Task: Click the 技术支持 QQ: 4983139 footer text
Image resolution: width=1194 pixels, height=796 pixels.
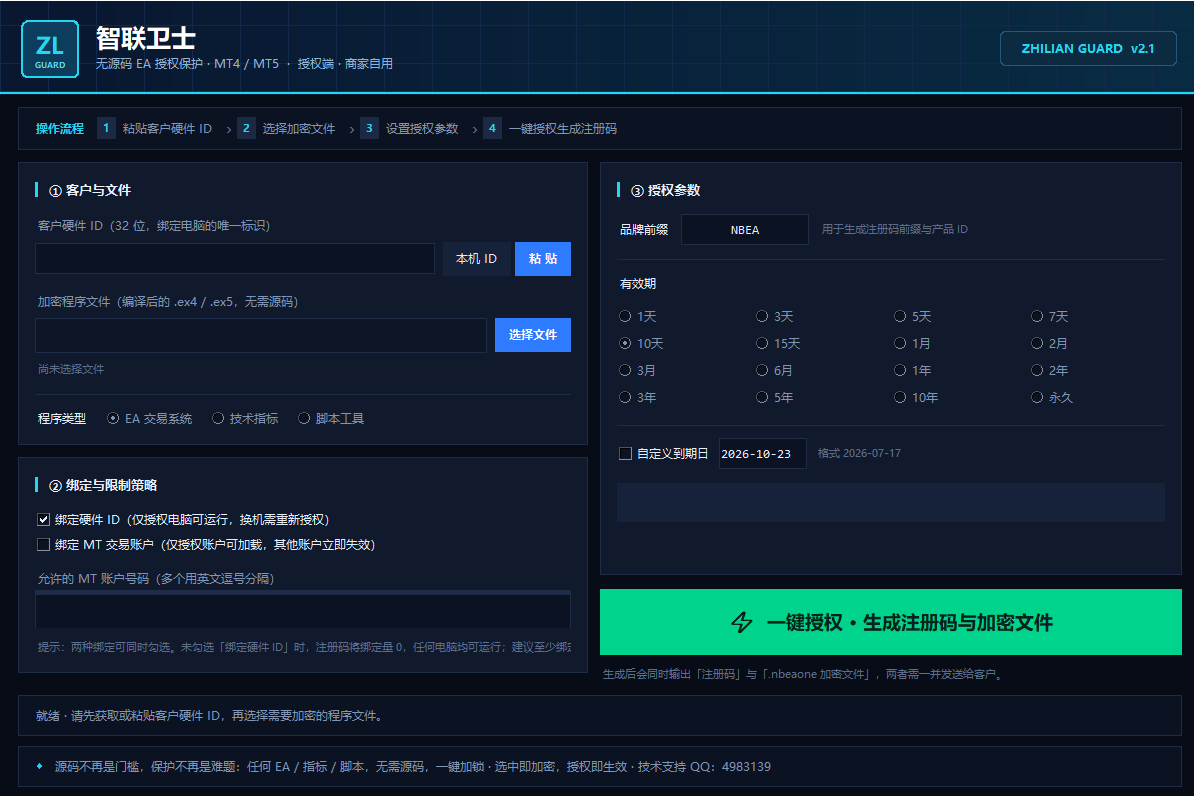Action: 704,766
